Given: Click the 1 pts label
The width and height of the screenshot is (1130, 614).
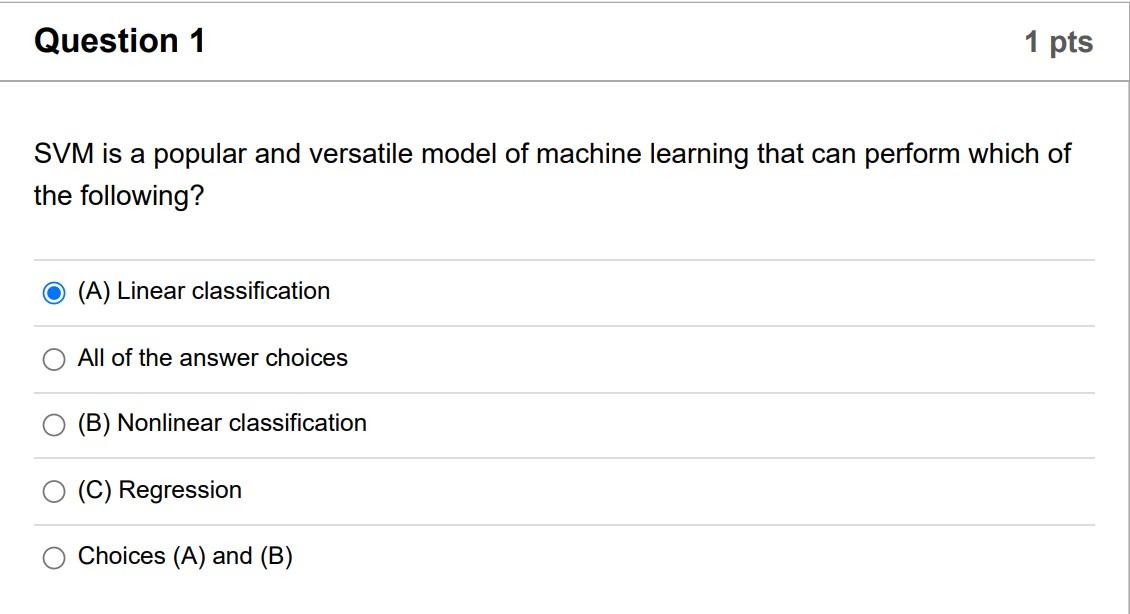Looking at the screenshot, I should coord(1058,41).
